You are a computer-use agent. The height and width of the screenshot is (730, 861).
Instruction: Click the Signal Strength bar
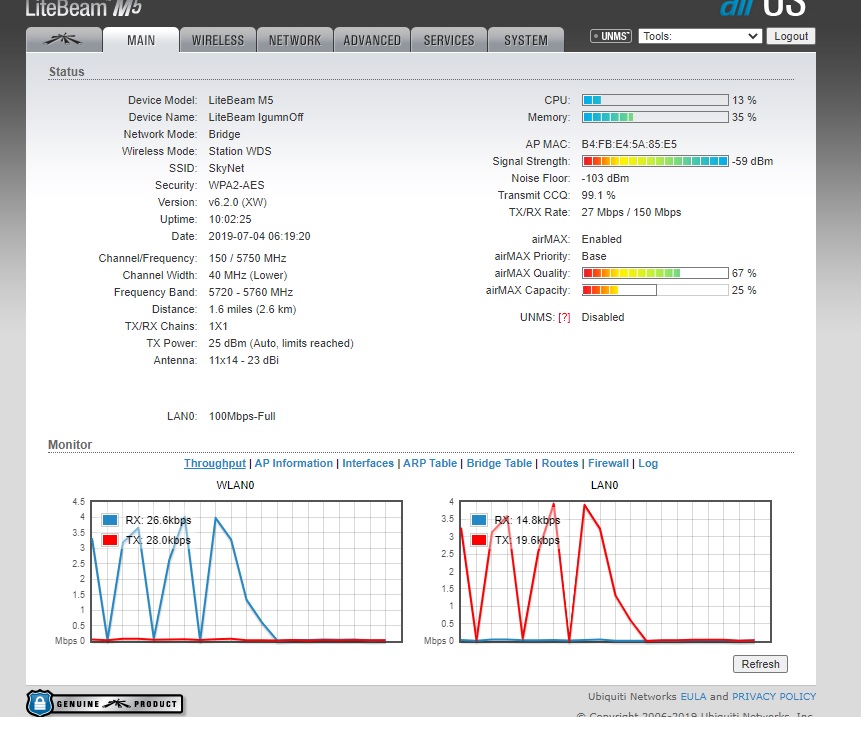click(655, 161)
